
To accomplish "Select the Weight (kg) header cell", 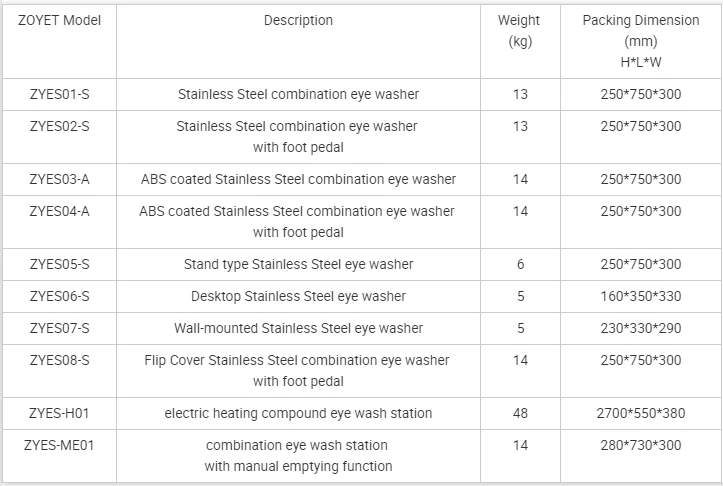I will point(519,30).
